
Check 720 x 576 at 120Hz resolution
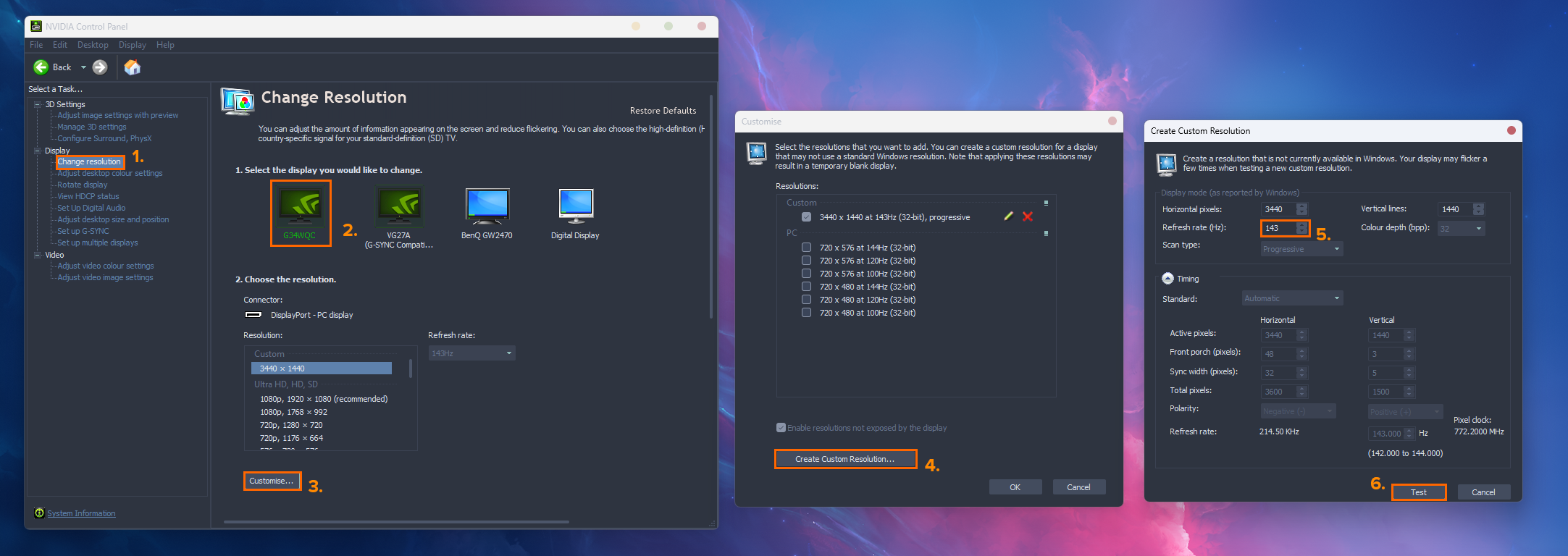click(806, 261)
